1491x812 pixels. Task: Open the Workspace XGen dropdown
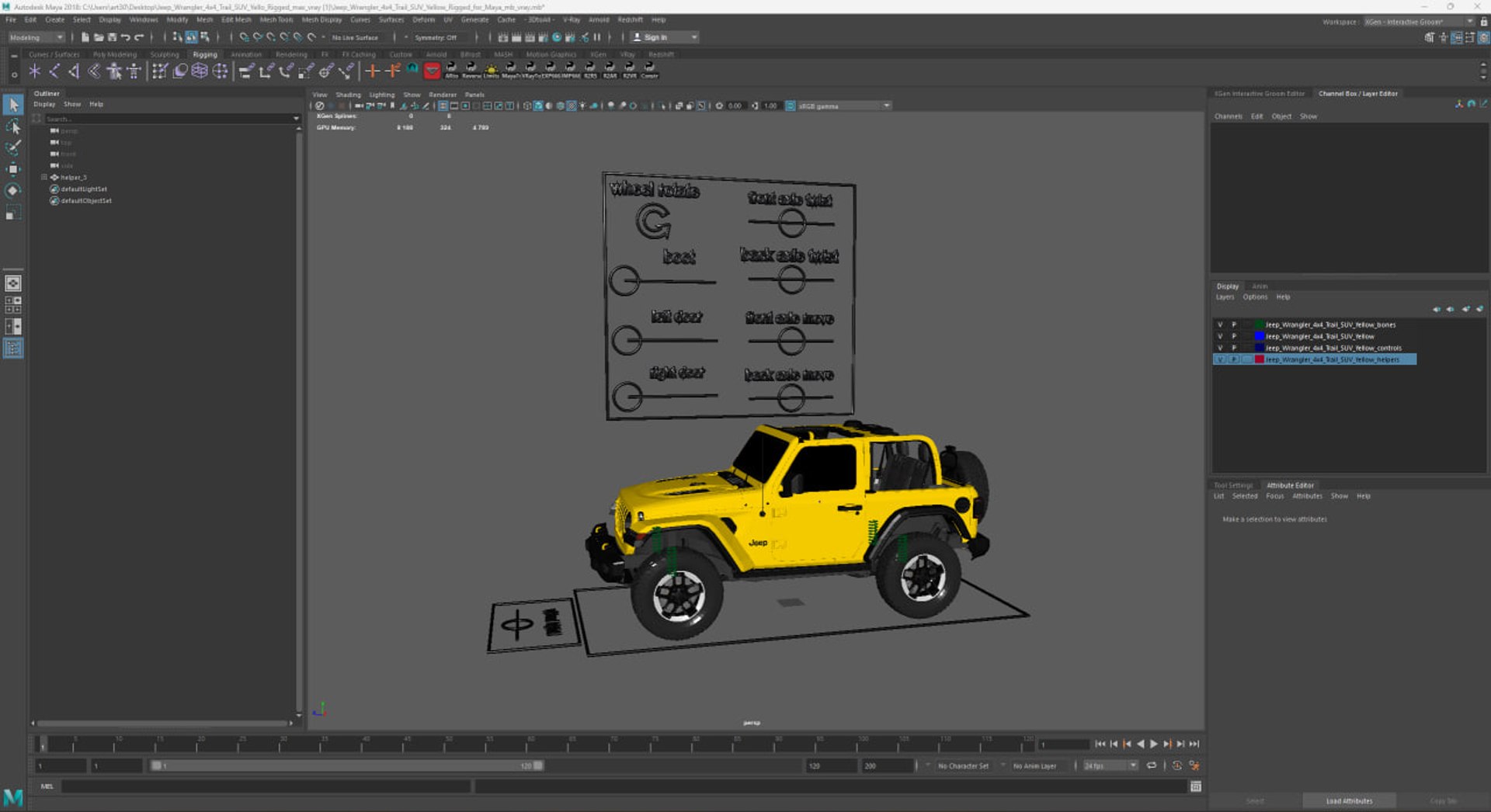(x=1419, y=22)
